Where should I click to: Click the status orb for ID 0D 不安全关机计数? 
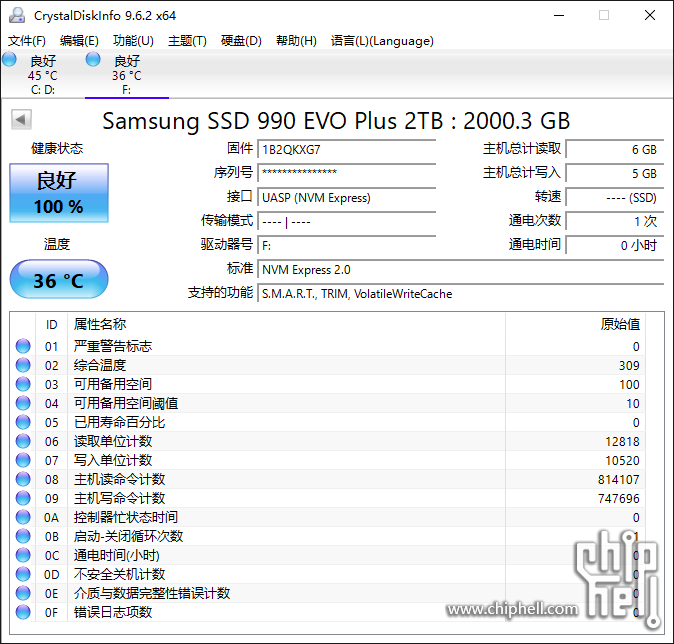[23, 574]
